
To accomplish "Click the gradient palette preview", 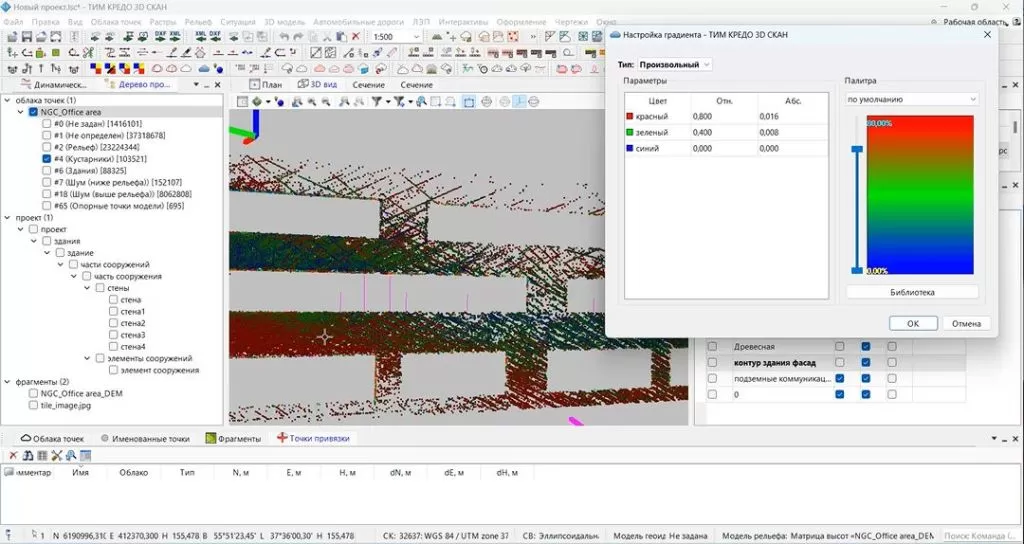I will click(x=920, y=195).
